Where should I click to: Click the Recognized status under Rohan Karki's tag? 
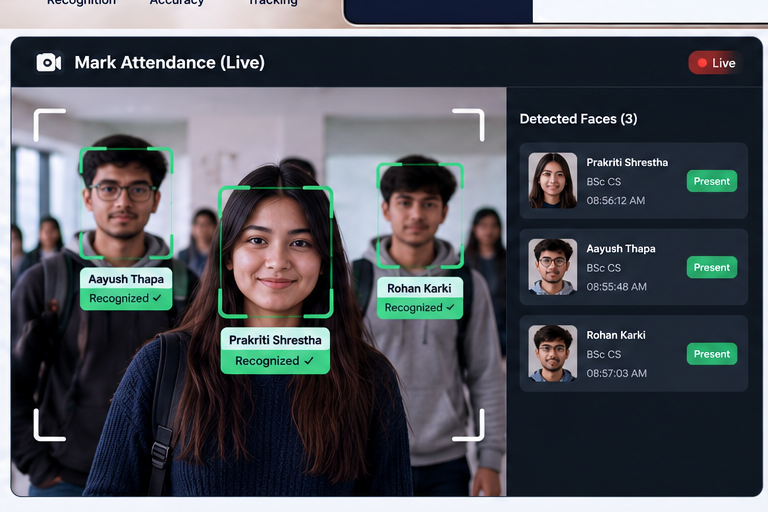(x=420, y=308)
